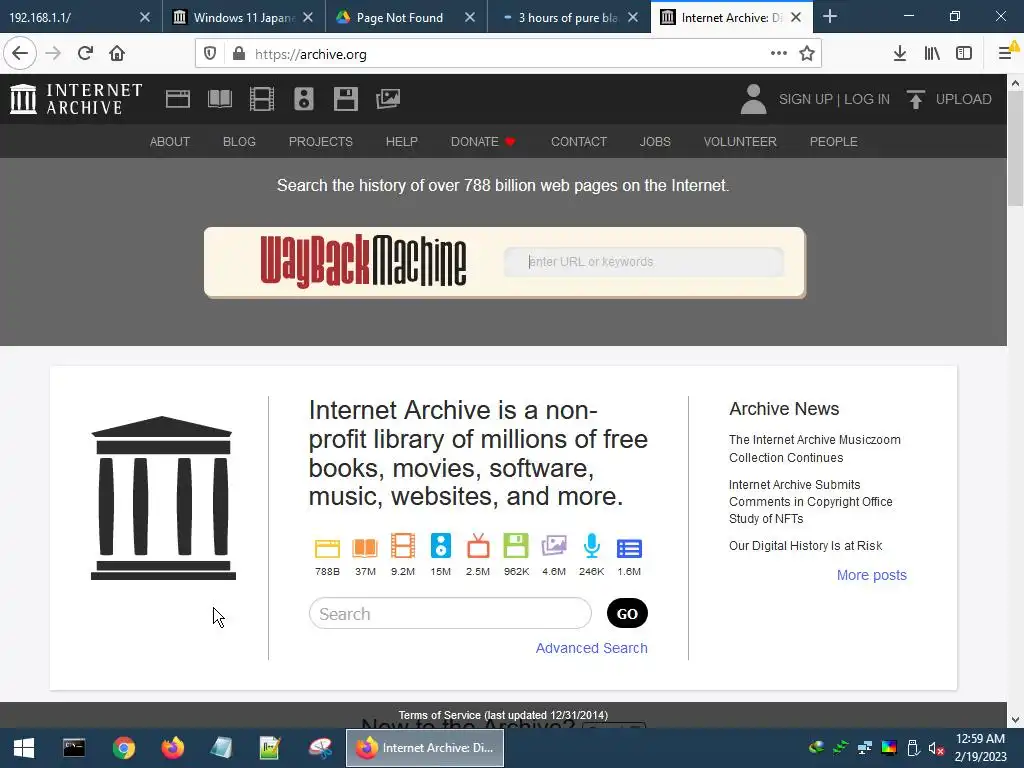
Task: Open the 788B web pages icon
Action: [x=327, y=547]
